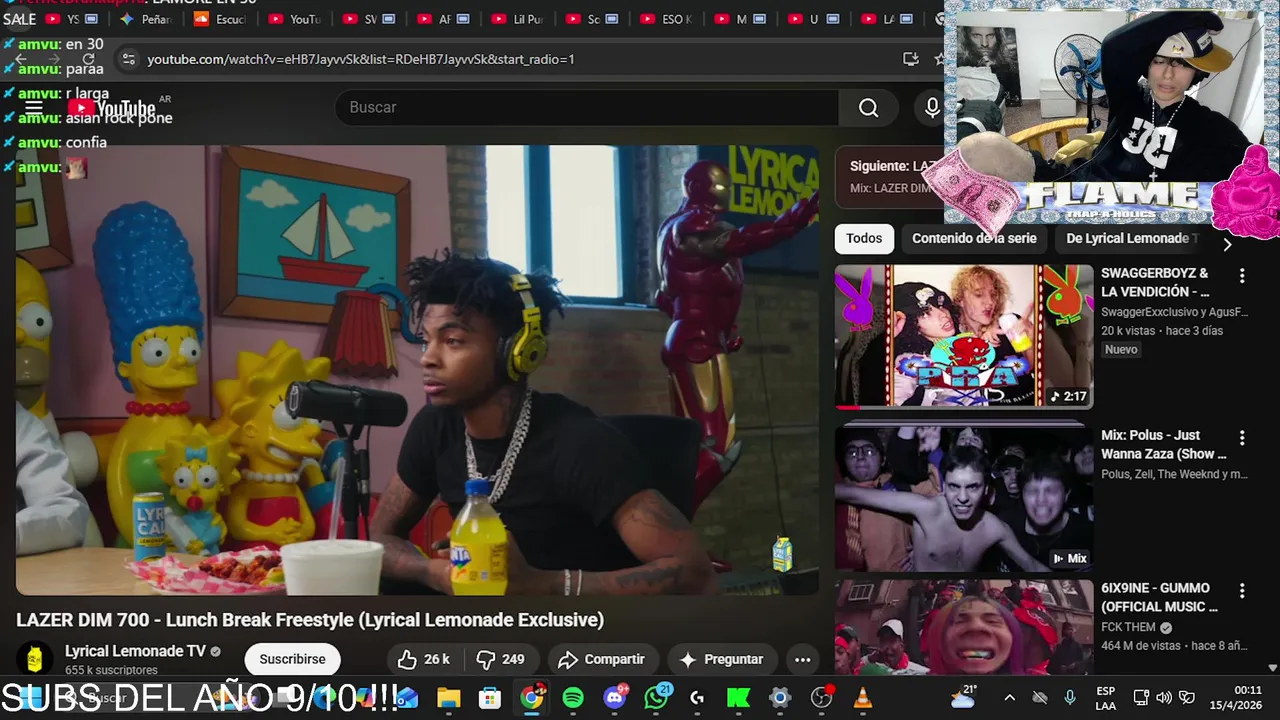The height and width of the screenshot is (720, 1280).
Task: Open the Lyrical Lemonade TV channel name link
Action: 135,651
